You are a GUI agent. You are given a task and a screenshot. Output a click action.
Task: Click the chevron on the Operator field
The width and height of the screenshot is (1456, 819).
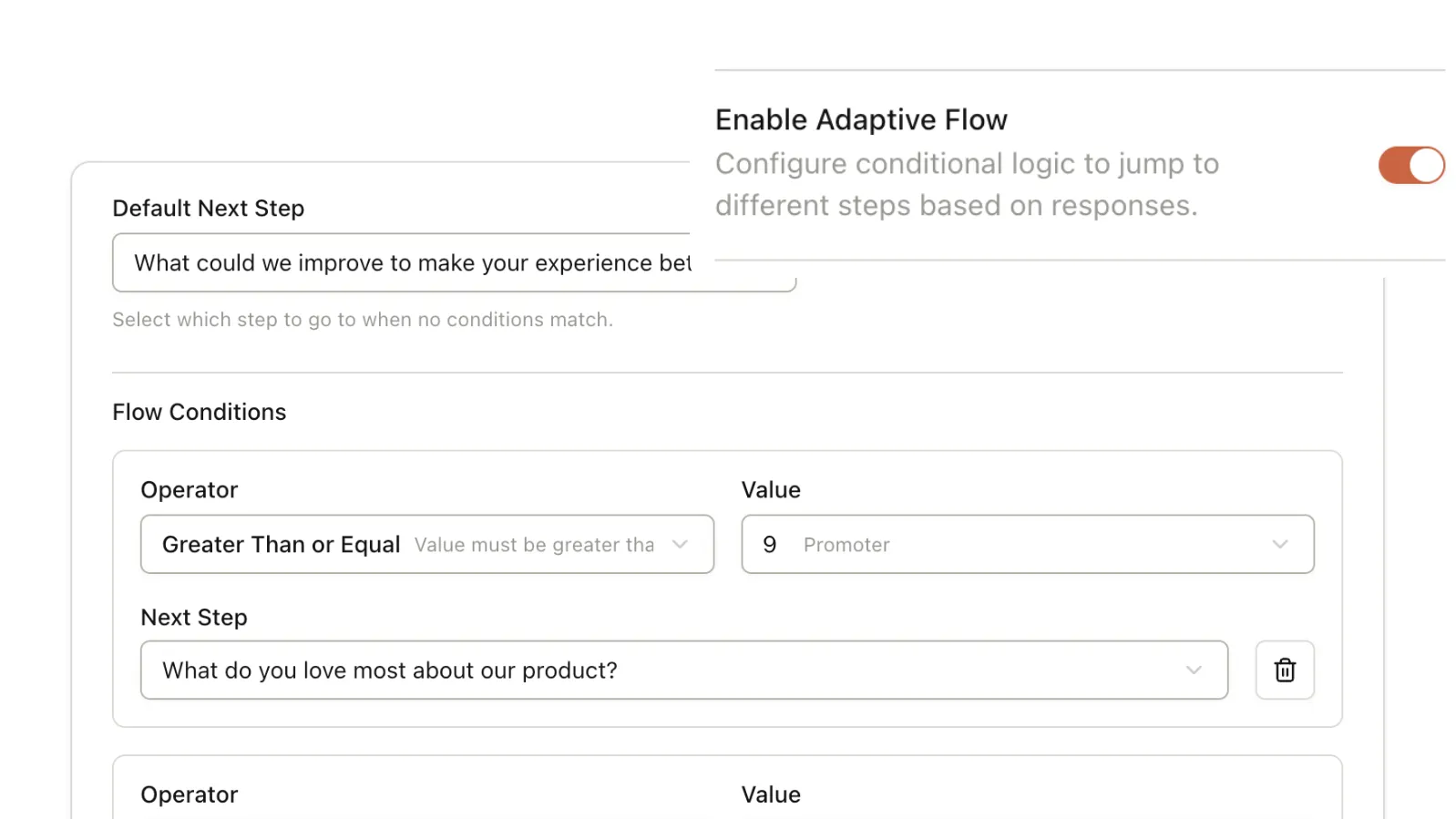[x=681, y=544]
